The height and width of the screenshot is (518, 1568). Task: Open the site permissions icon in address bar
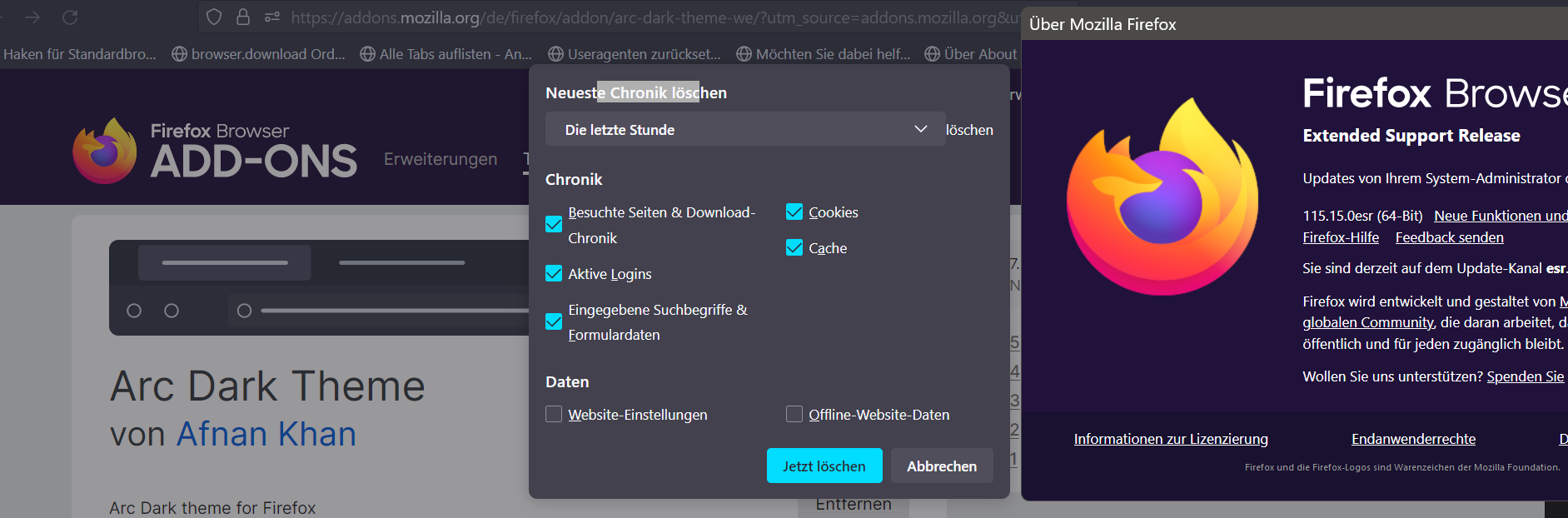[x=272, y=17]
